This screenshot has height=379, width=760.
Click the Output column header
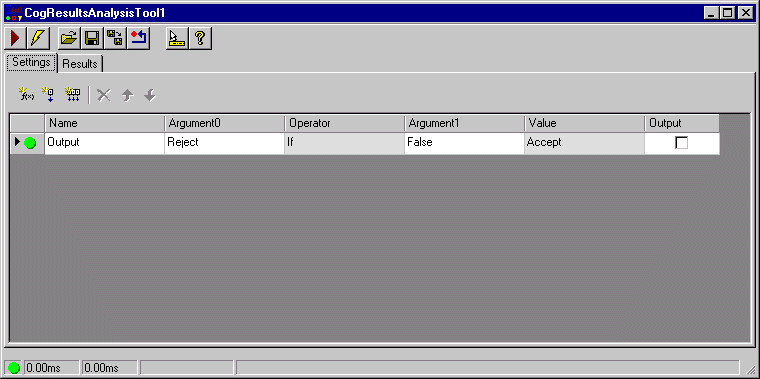pos(682,123)
